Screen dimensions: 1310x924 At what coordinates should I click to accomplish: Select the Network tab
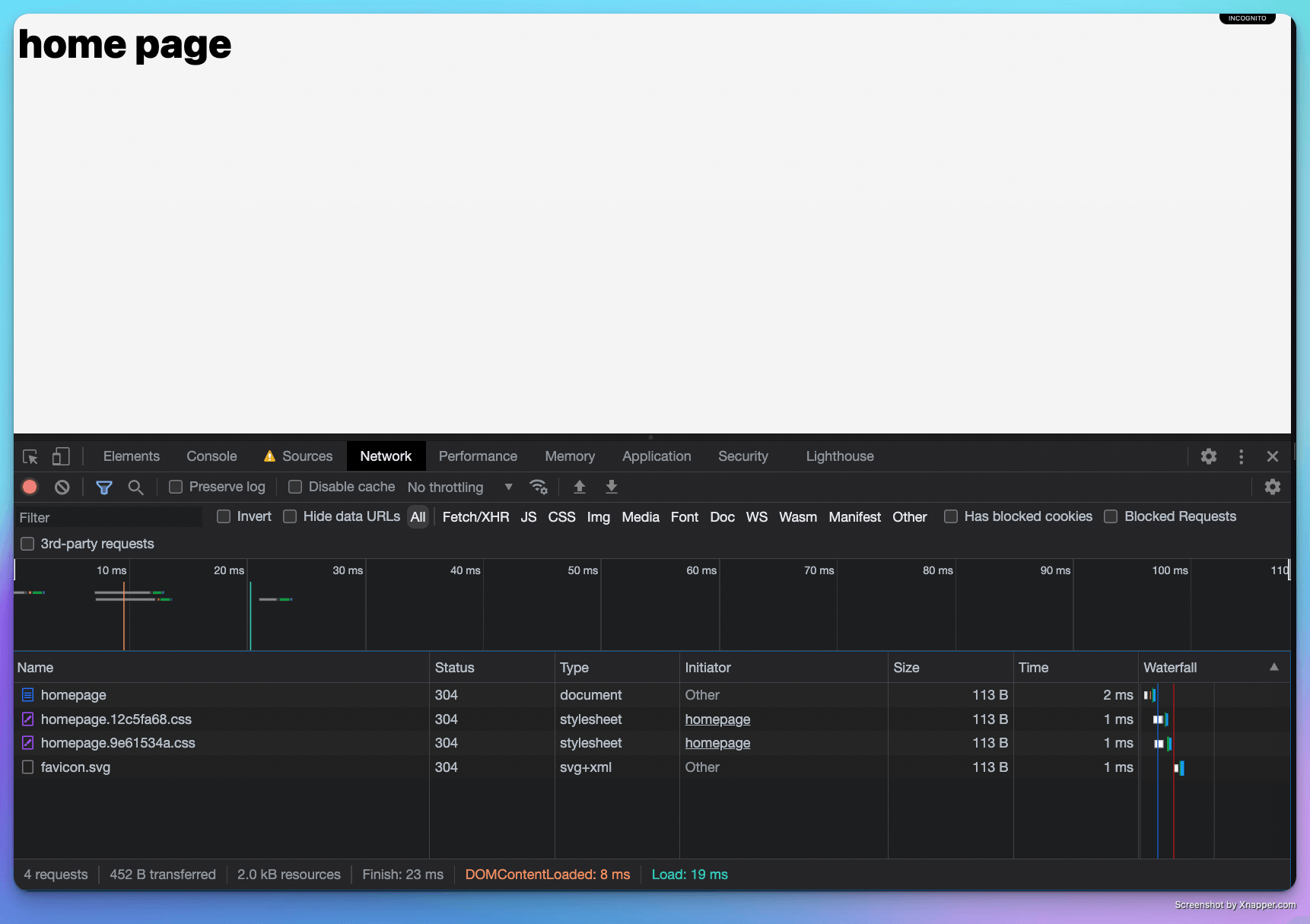pos(386,456)
